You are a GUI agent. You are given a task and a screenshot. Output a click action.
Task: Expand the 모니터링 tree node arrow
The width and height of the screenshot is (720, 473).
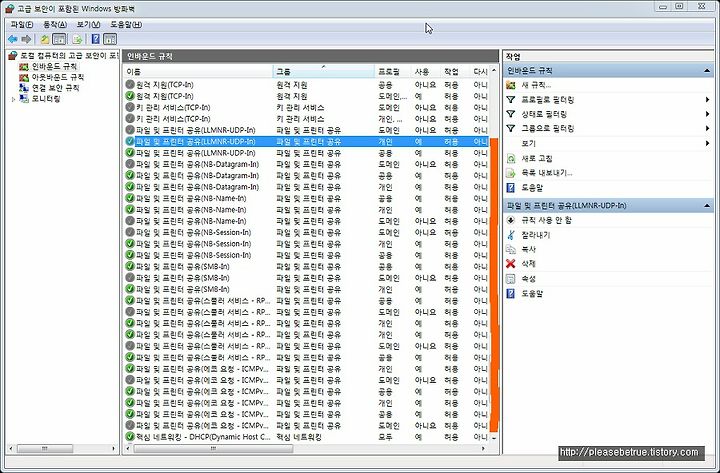[x=13, y=99]
